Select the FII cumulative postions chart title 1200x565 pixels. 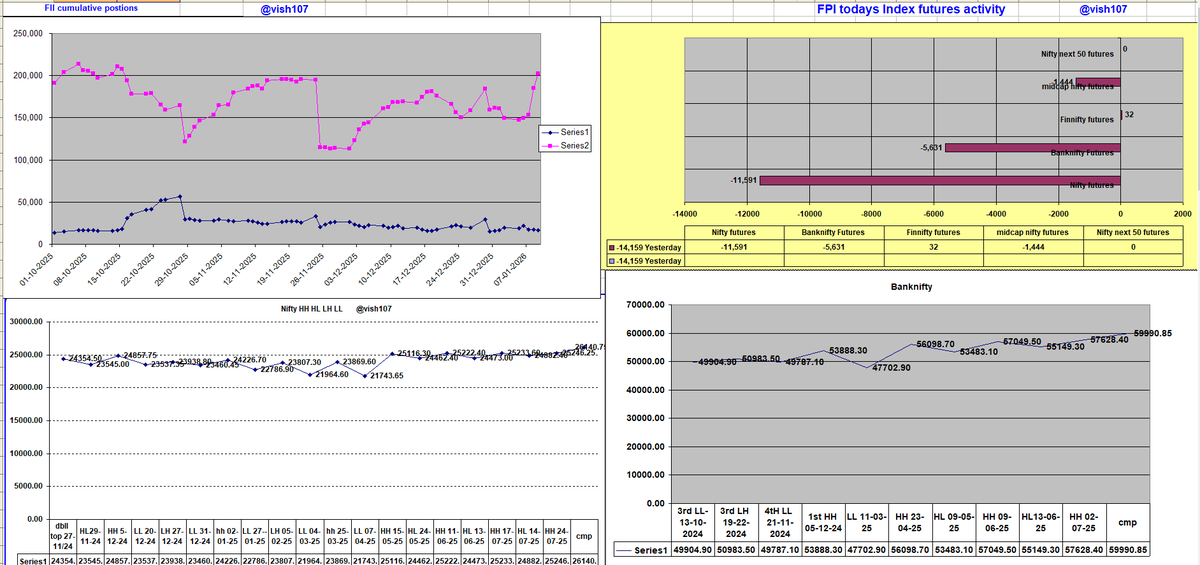click(x=92, y=8)
